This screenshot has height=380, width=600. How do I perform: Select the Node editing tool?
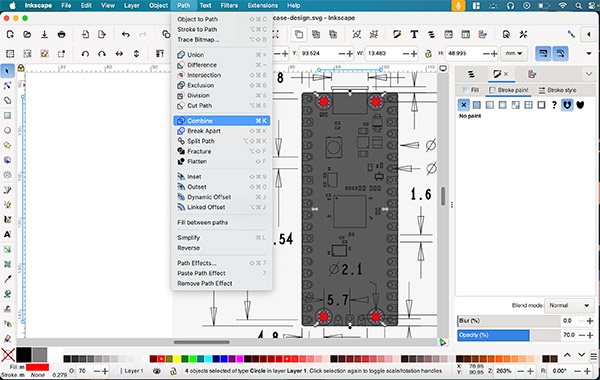pos(7,86)
